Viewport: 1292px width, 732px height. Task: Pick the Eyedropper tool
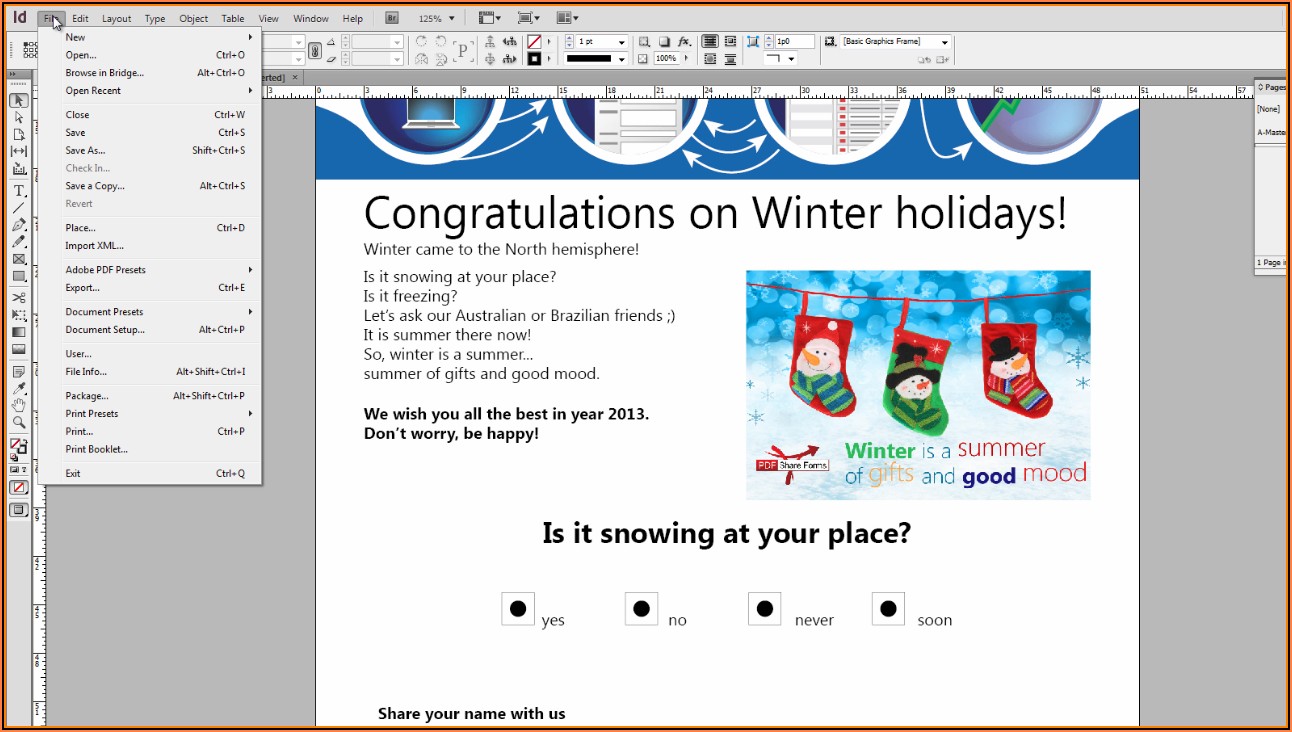point(19,388)
